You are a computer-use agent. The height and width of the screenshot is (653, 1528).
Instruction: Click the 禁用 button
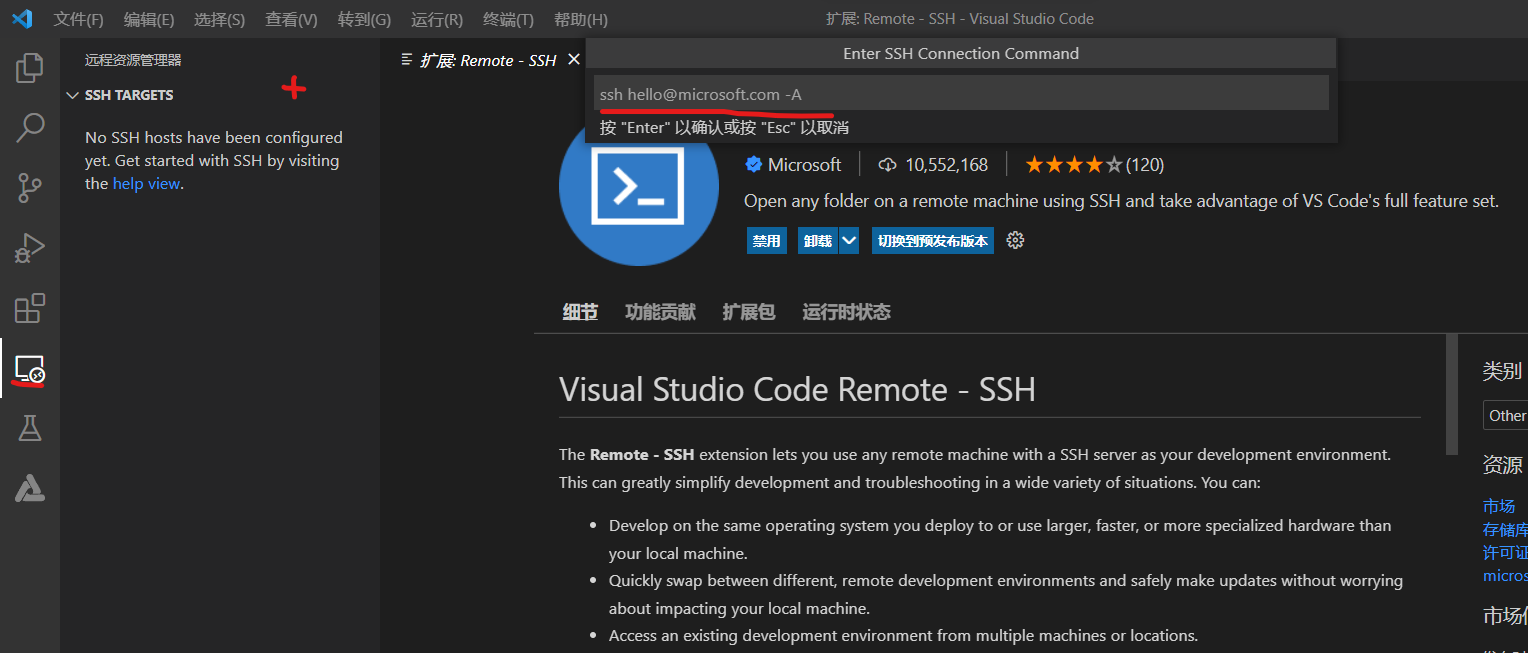767,241
